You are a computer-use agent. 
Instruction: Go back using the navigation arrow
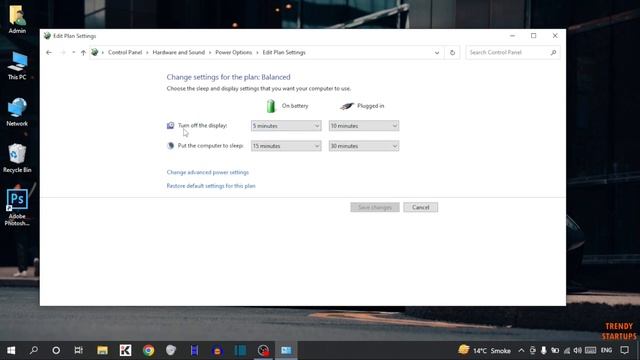tap(49, 52)
